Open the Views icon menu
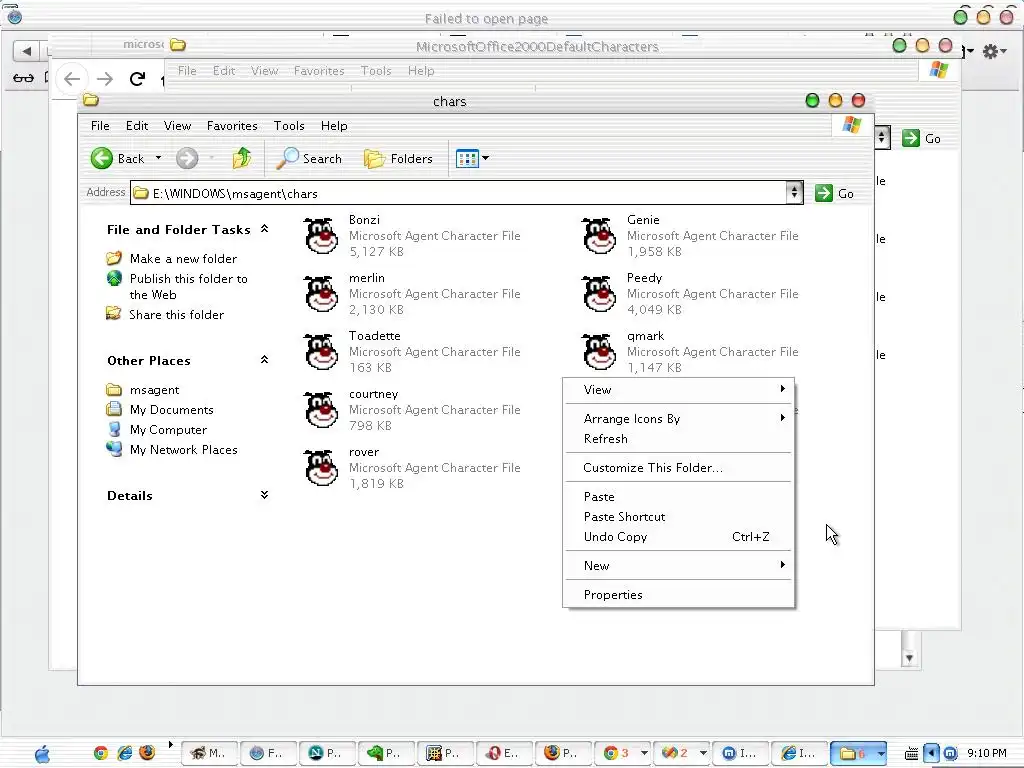The height and width of the screenshot is (768, 1024). pyautogui.click(x=472, y=158)
